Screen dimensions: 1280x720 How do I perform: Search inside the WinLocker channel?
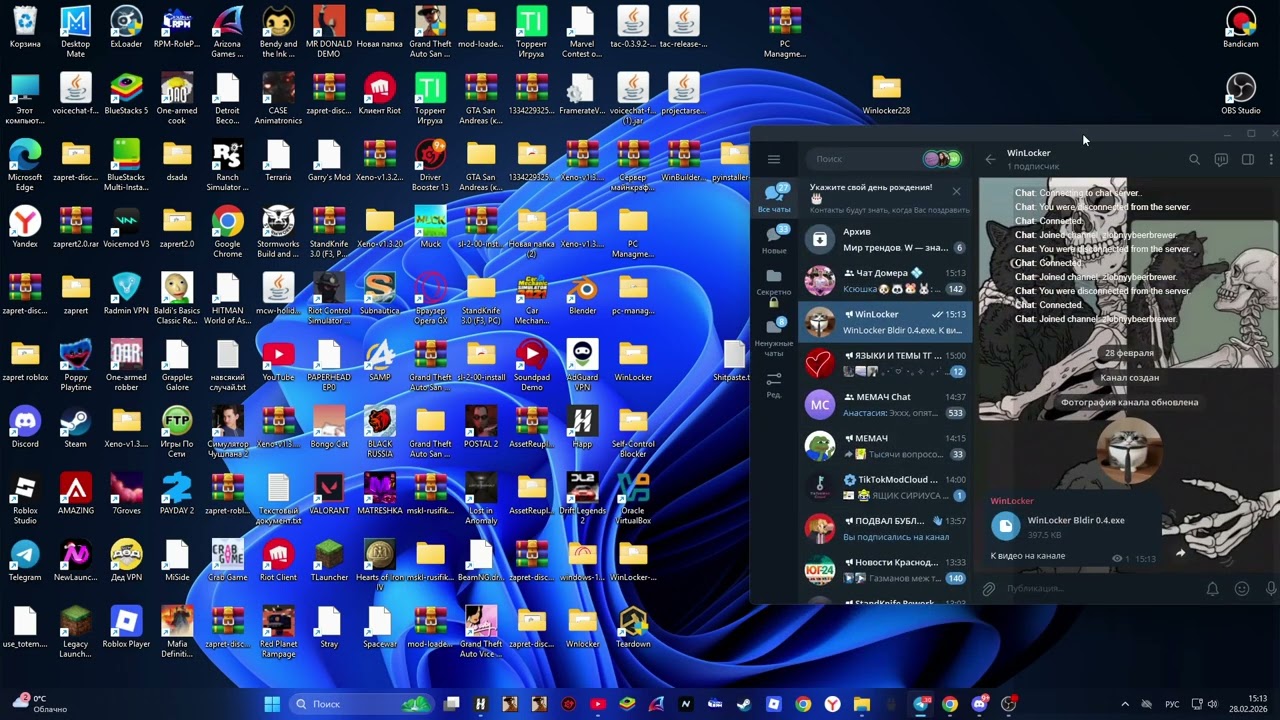(x=1194, y=159)
